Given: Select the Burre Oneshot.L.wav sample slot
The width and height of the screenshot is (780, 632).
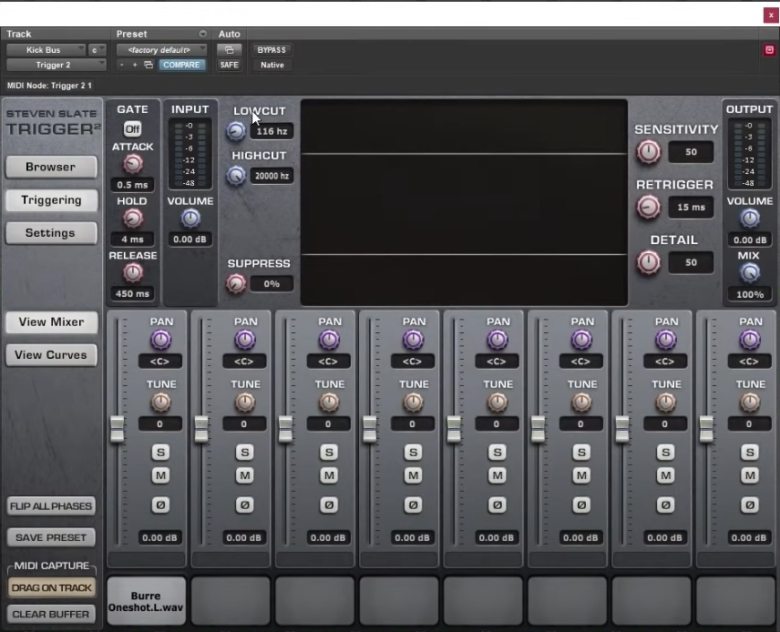Looking at the screenshot, I should coord(146,601).
